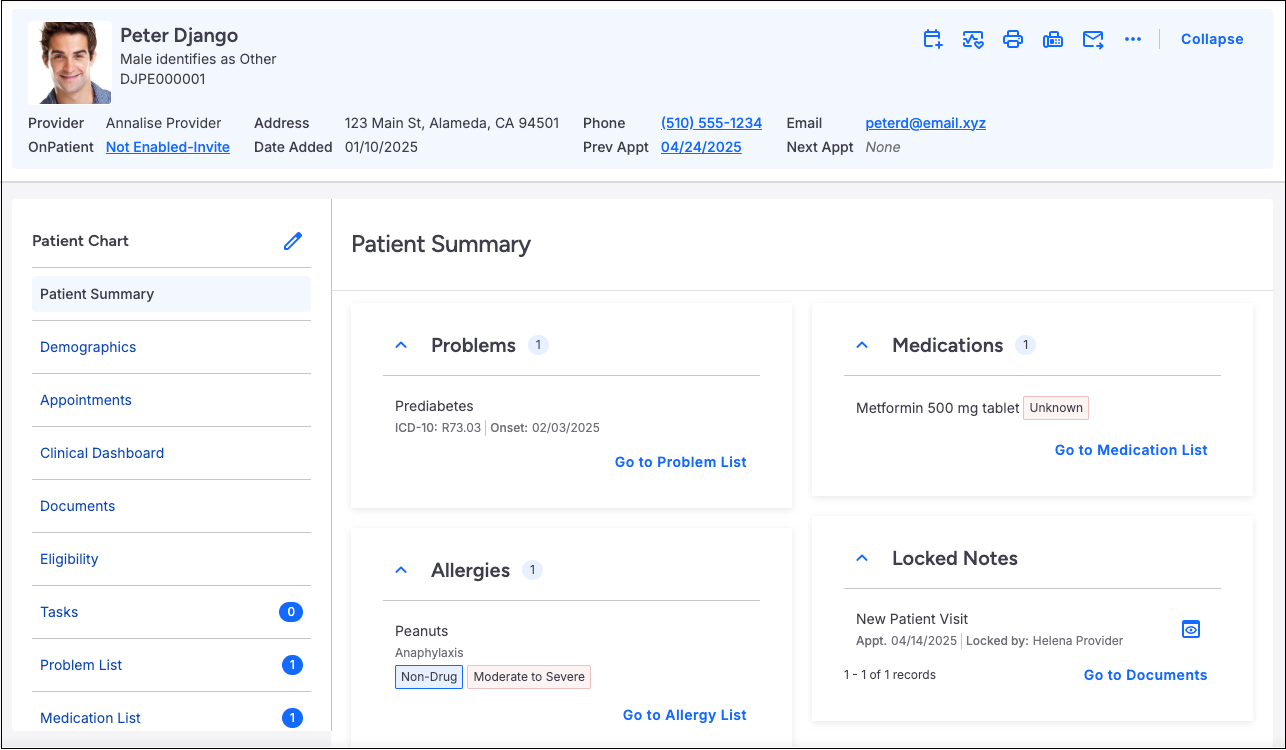
Task: Click the patient ID DJPE000001
Action: pyautogui.click(x=163, y=79)
